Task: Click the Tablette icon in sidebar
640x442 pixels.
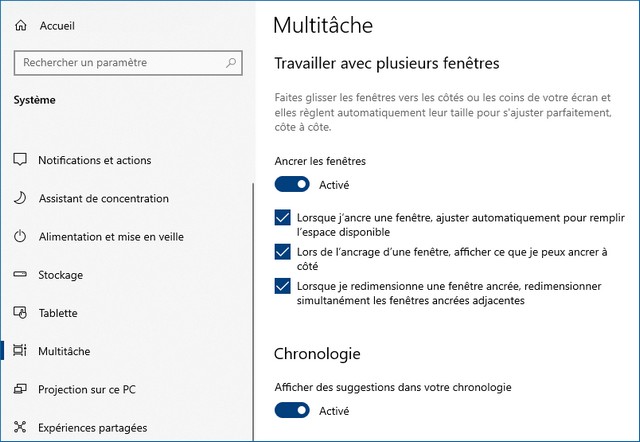Action: click(20, 313)
